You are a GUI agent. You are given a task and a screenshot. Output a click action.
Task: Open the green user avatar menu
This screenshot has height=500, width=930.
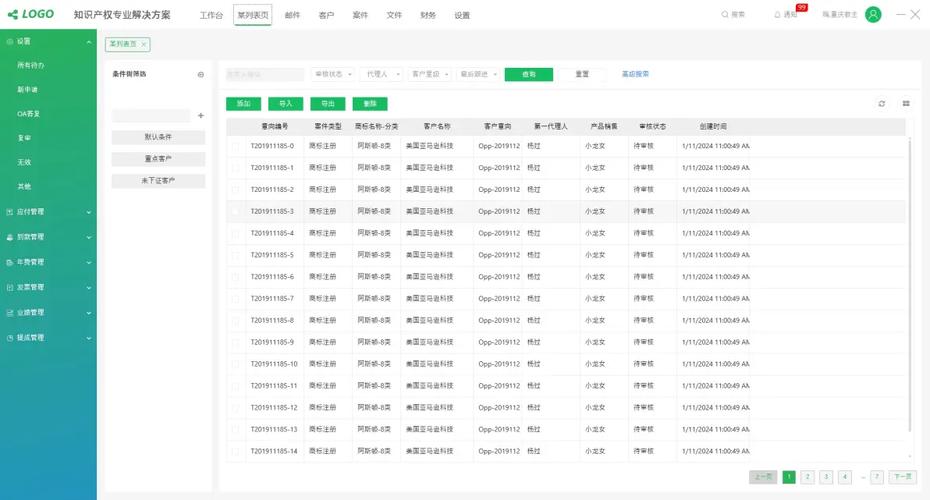(873, 15)
